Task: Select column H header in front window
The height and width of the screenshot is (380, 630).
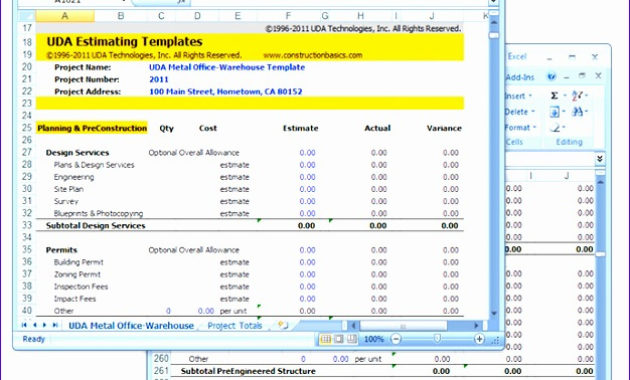Action: [360, 16]
